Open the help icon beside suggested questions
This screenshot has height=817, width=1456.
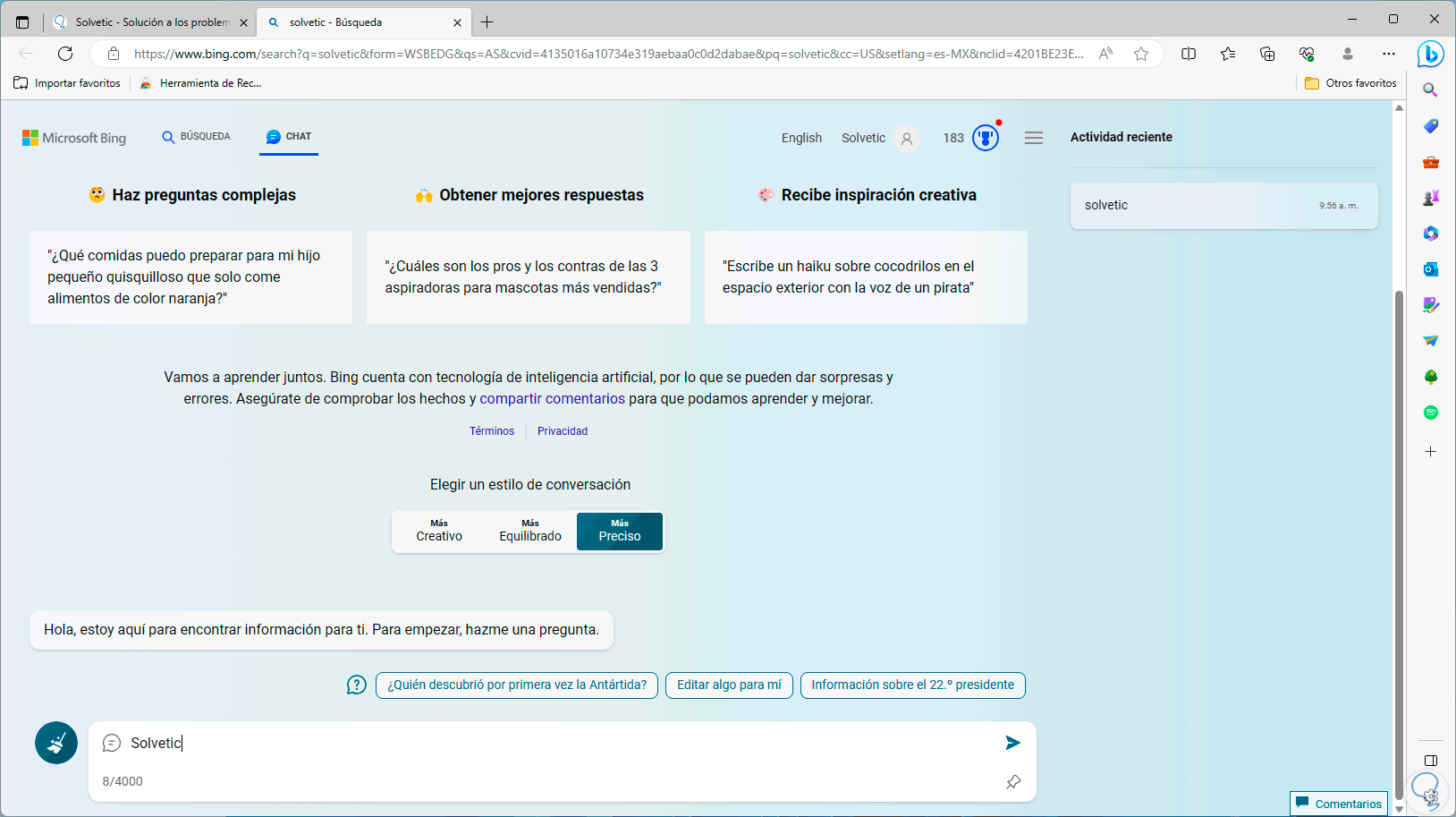point(357,685)
